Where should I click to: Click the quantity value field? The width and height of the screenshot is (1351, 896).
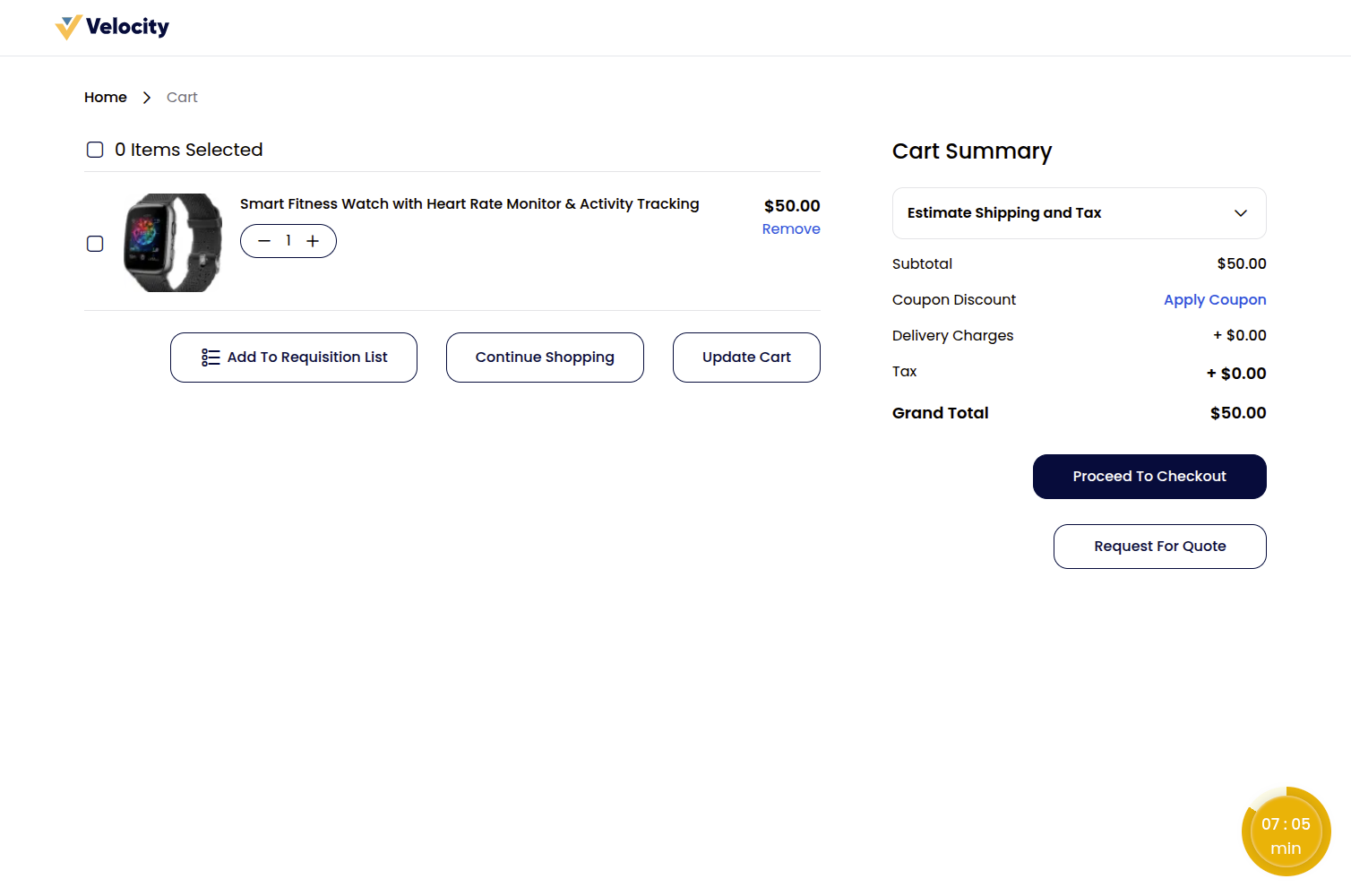point(288,241)
